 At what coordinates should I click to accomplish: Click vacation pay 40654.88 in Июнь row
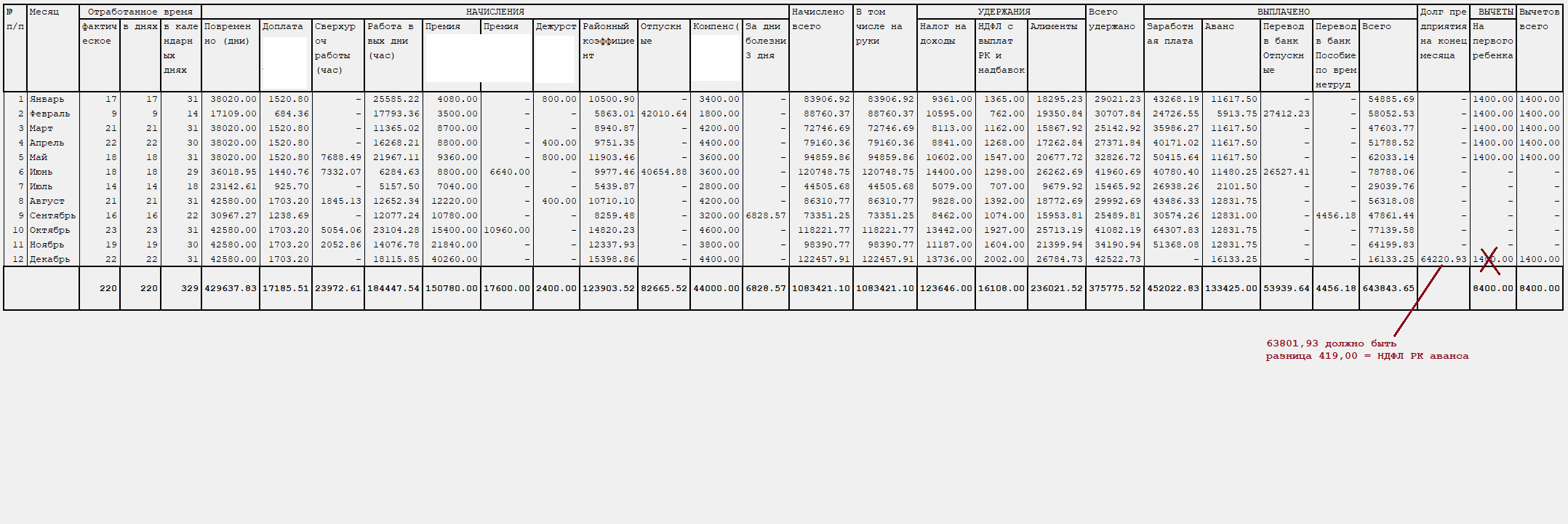click(x=663, y=172)
